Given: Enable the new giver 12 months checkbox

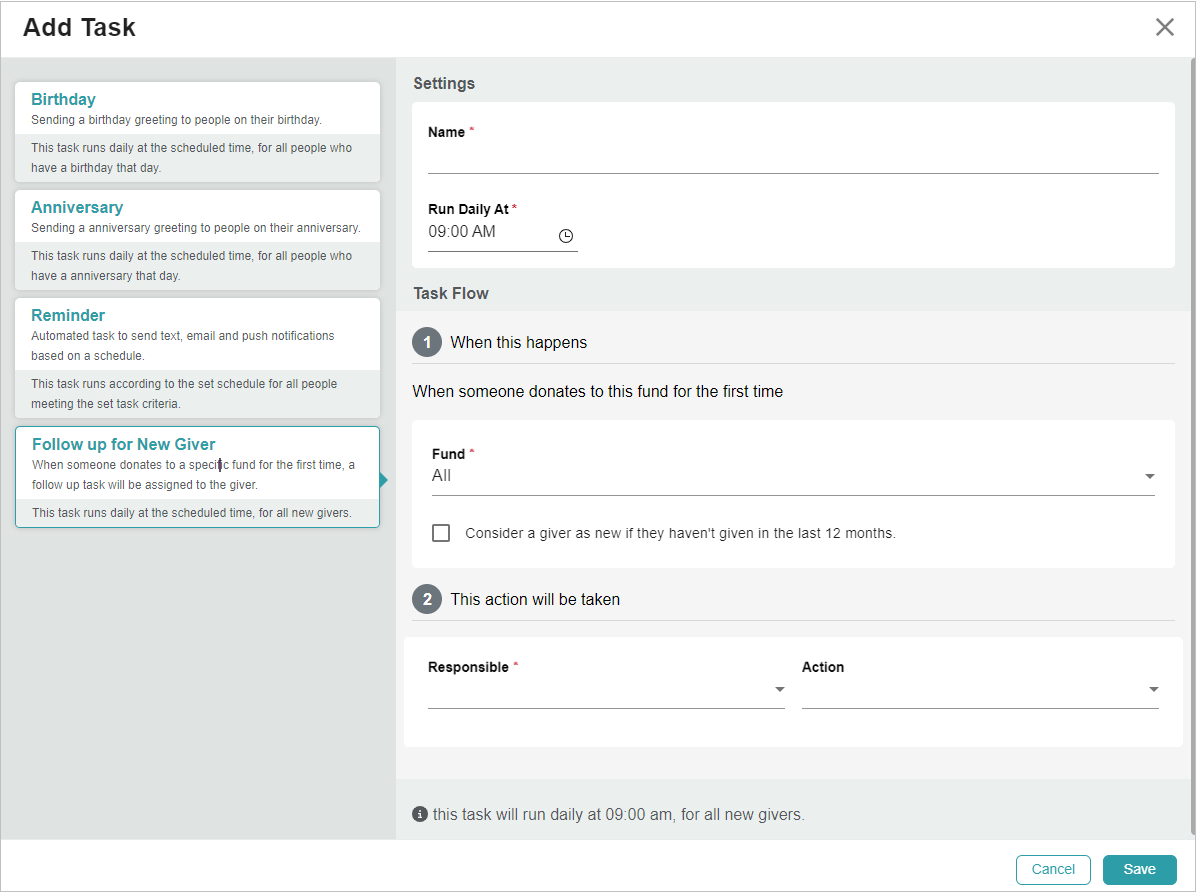Looking at the screenshot, I should (x=441, y=533).
